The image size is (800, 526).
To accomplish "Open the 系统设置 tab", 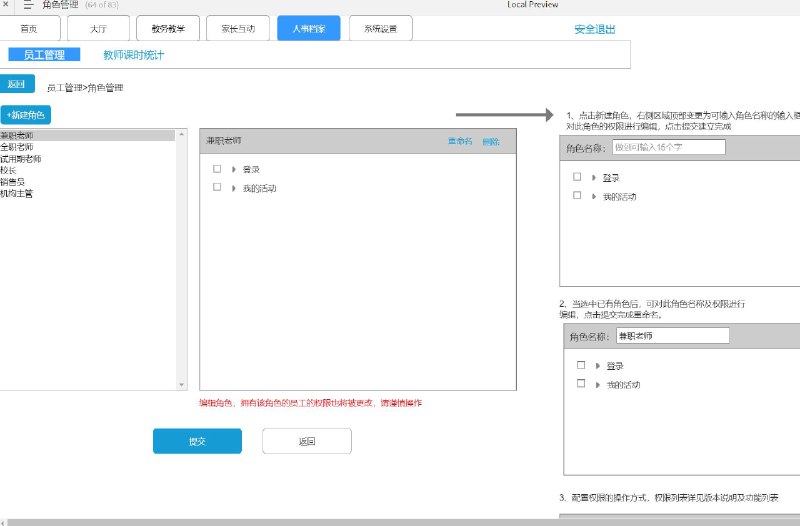I will pos(381,29).
